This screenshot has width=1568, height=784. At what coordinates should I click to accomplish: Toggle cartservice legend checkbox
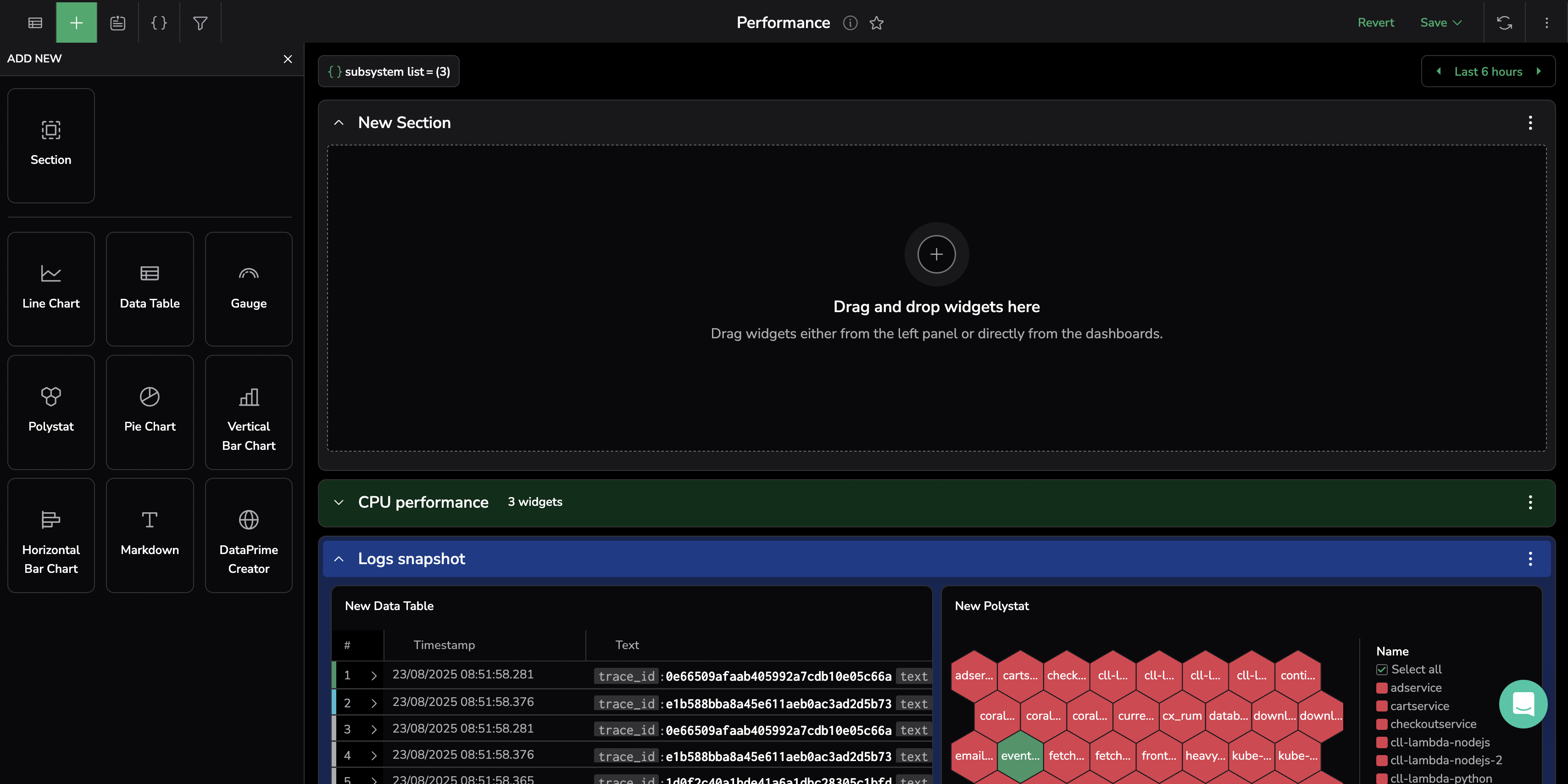tap(1382, 706)
